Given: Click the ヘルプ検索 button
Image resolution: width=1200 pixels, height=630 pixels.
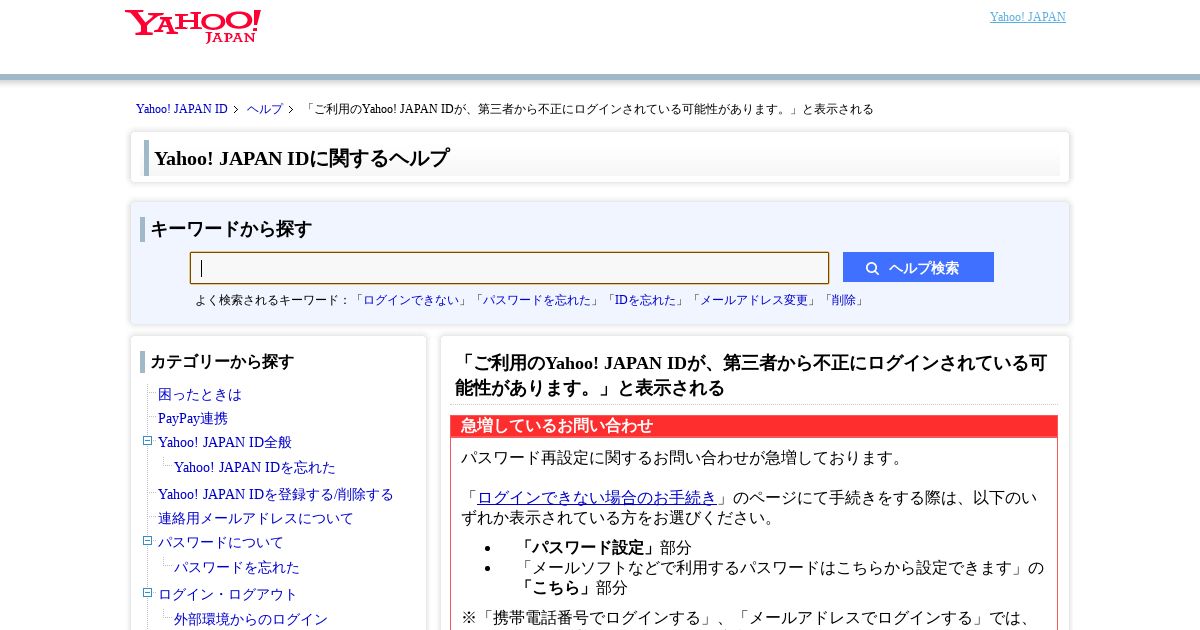Looking at the screenshot, I should point(918,267).
